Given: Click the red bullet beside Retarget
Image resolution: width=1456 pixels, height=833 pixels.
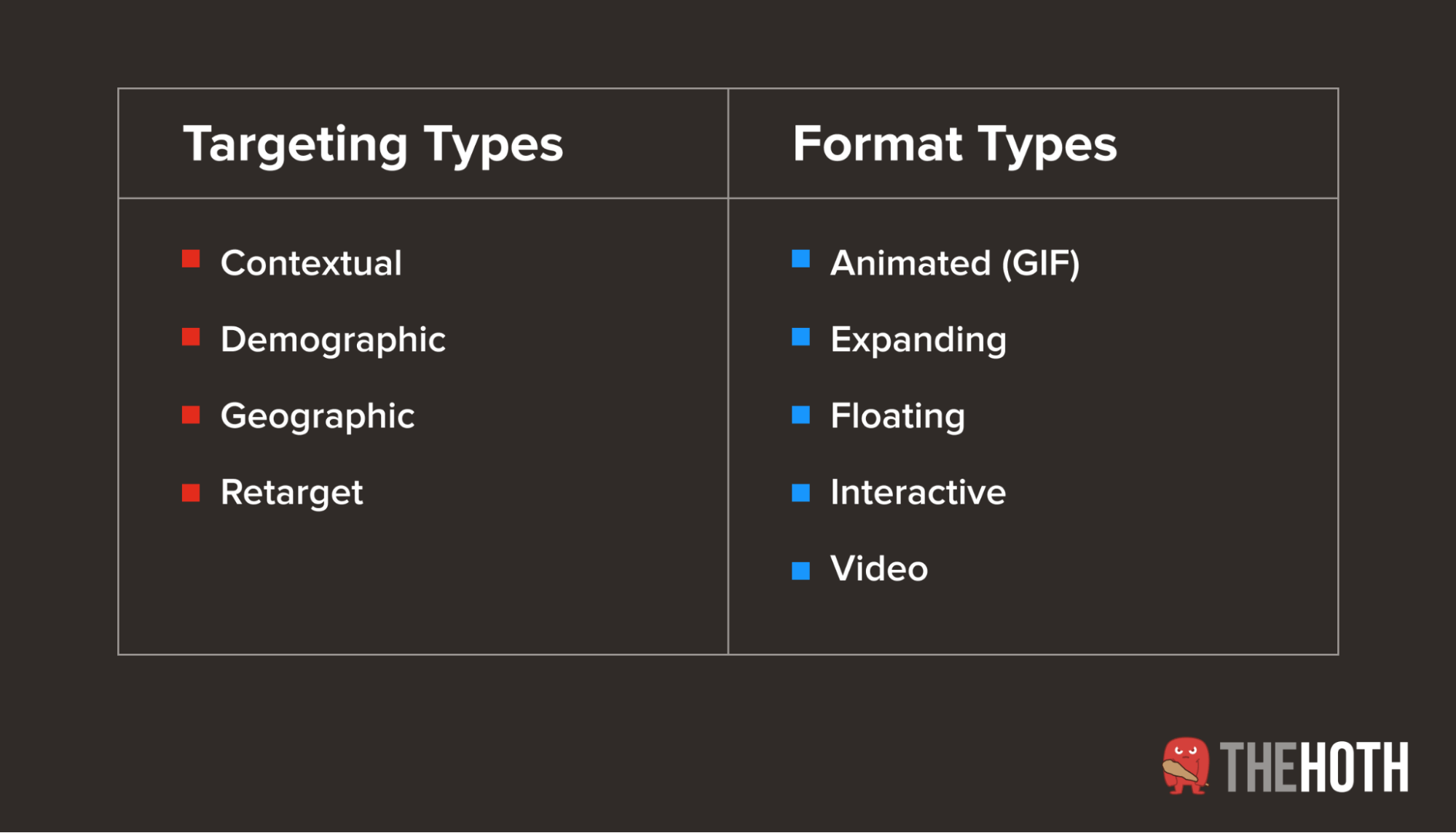Looking at the screenshot, I should (191, 493).
